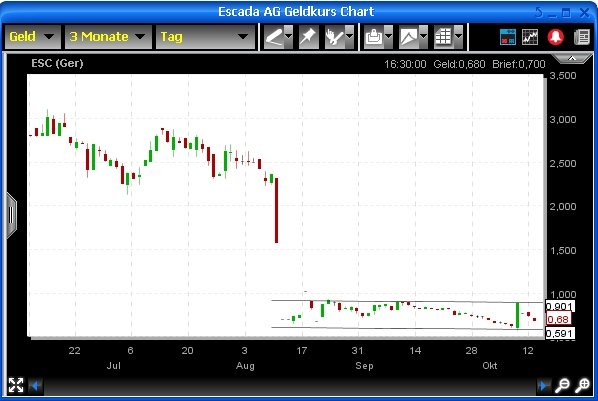Open the Geld price type dropdown
This screenshot has width=598, height=401.
tap(32, 37)
